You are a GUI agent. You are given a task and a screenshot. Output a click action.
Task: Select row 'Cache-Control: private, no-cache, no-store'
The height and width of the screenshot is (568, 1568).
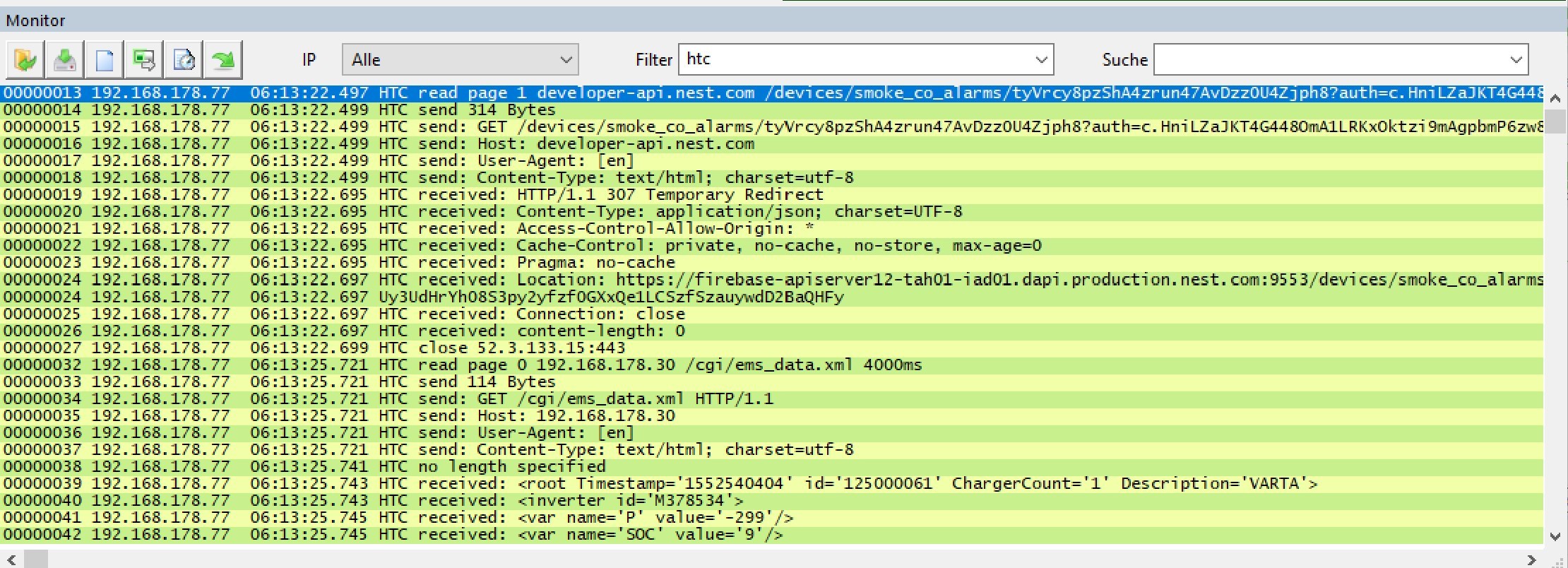click(772, 246)
